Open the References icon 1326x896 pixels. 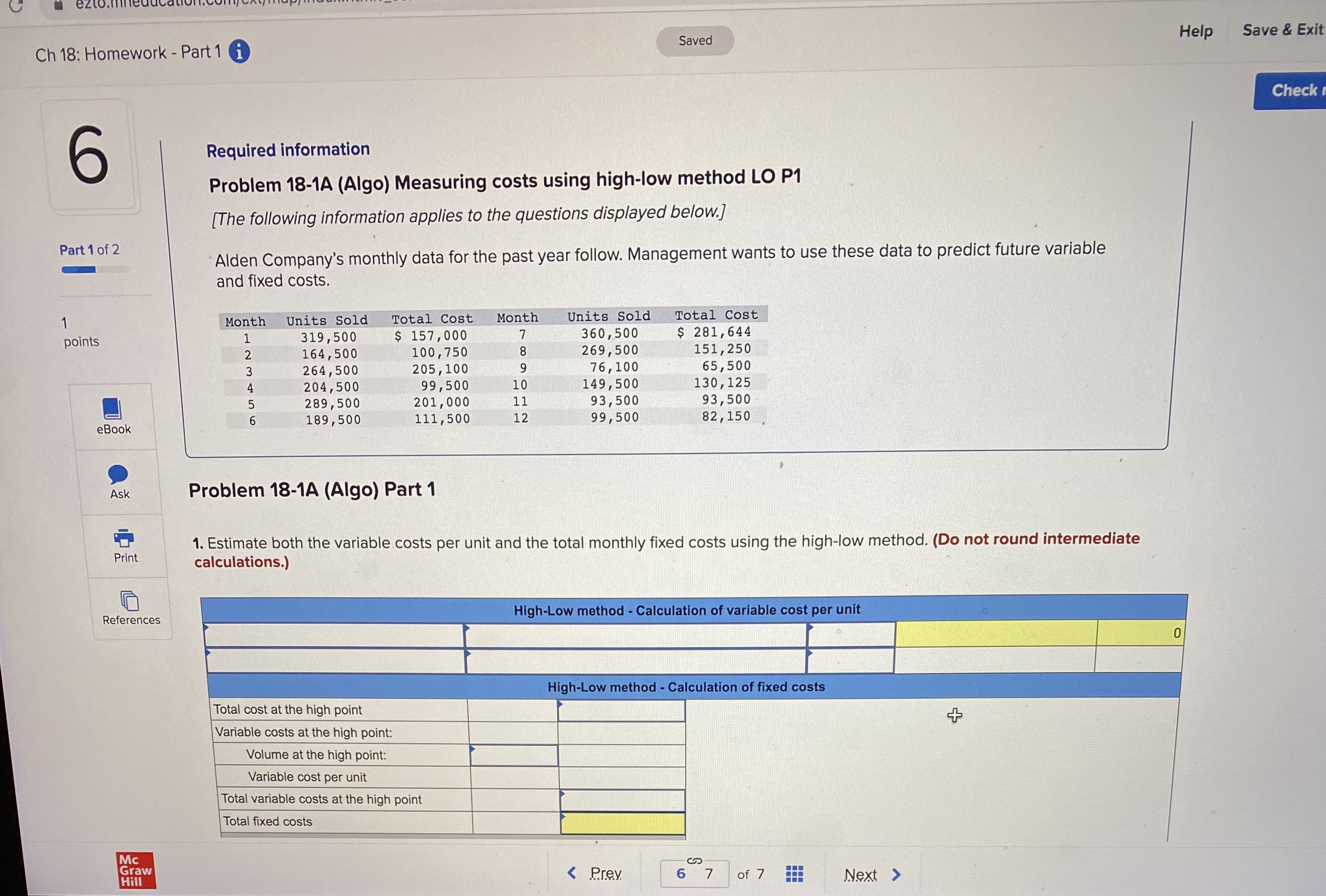pyautogui.click(x=130, y=601)
